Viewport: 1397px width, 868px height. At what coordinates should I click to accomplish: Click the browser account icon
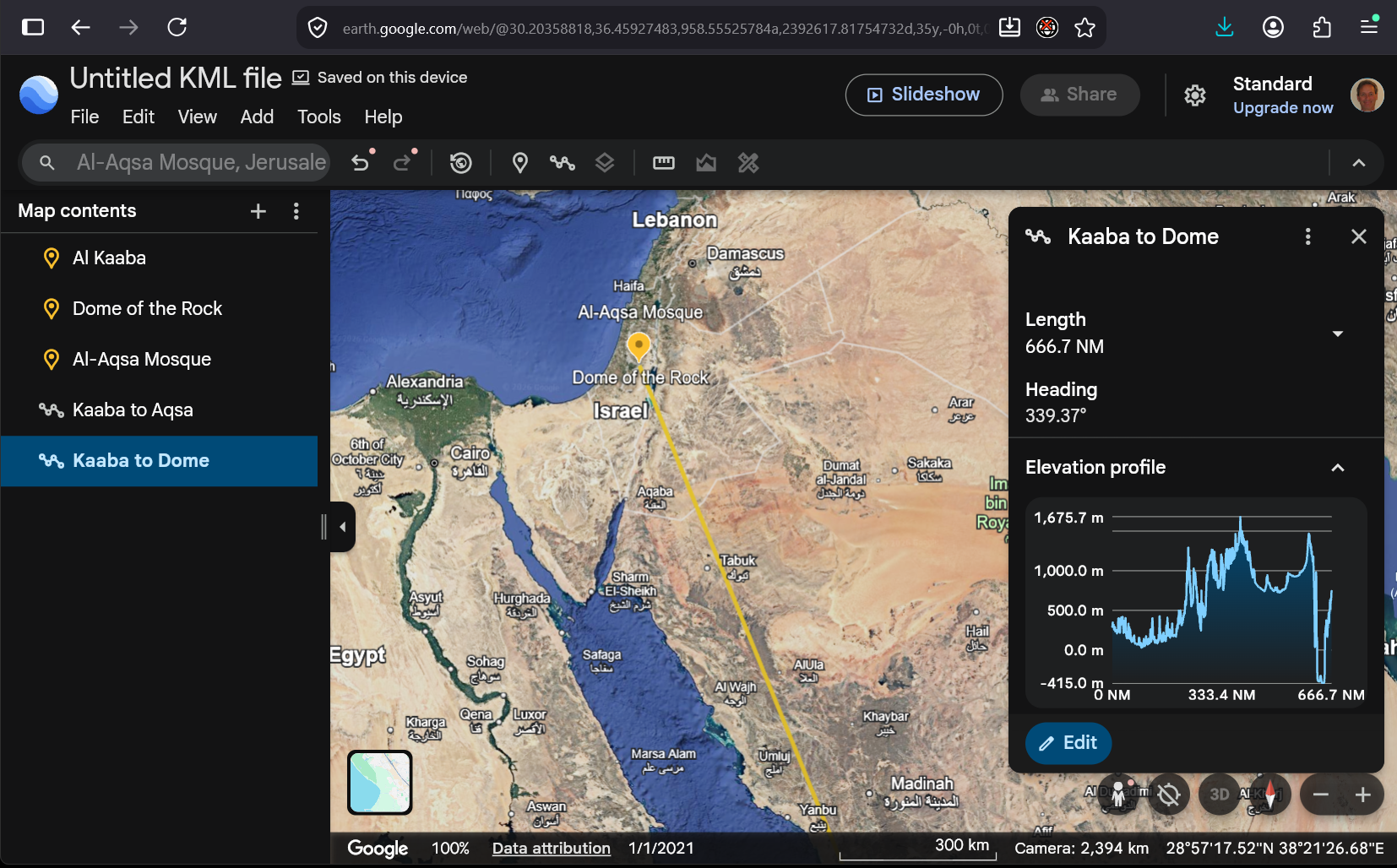coord(1273,28)
